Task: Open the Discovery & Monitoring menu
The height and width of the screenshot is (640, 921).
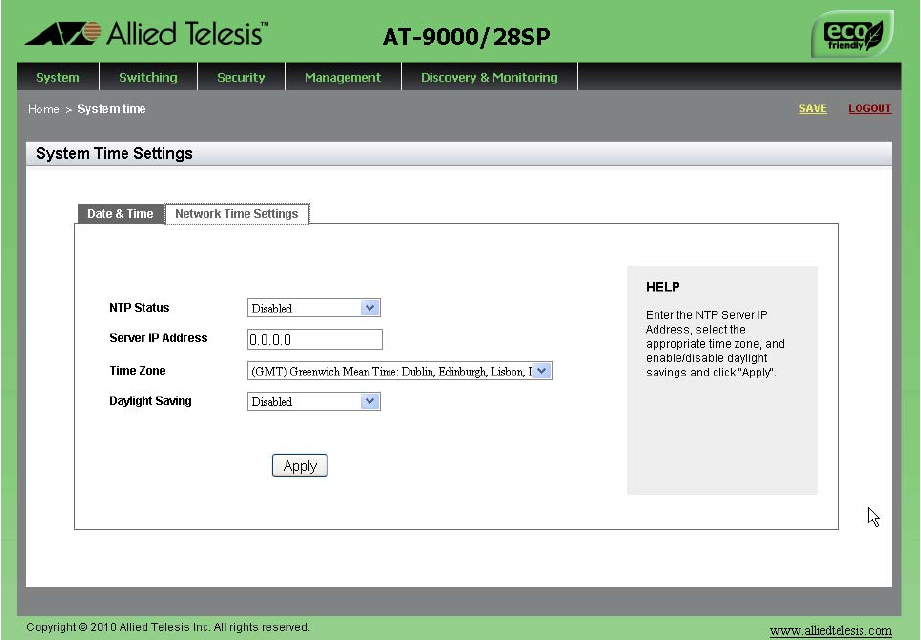Action: pyautogui.click(x=489, y=77)
